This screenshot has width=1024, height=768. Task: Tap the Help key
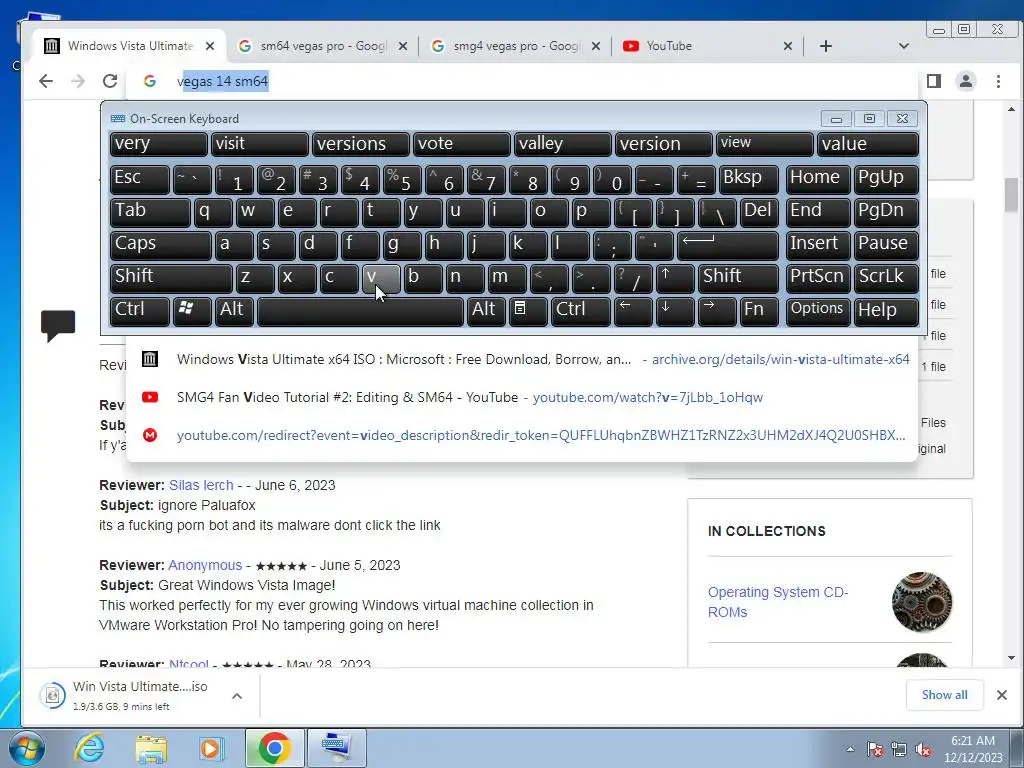click(x=886, y=311)
